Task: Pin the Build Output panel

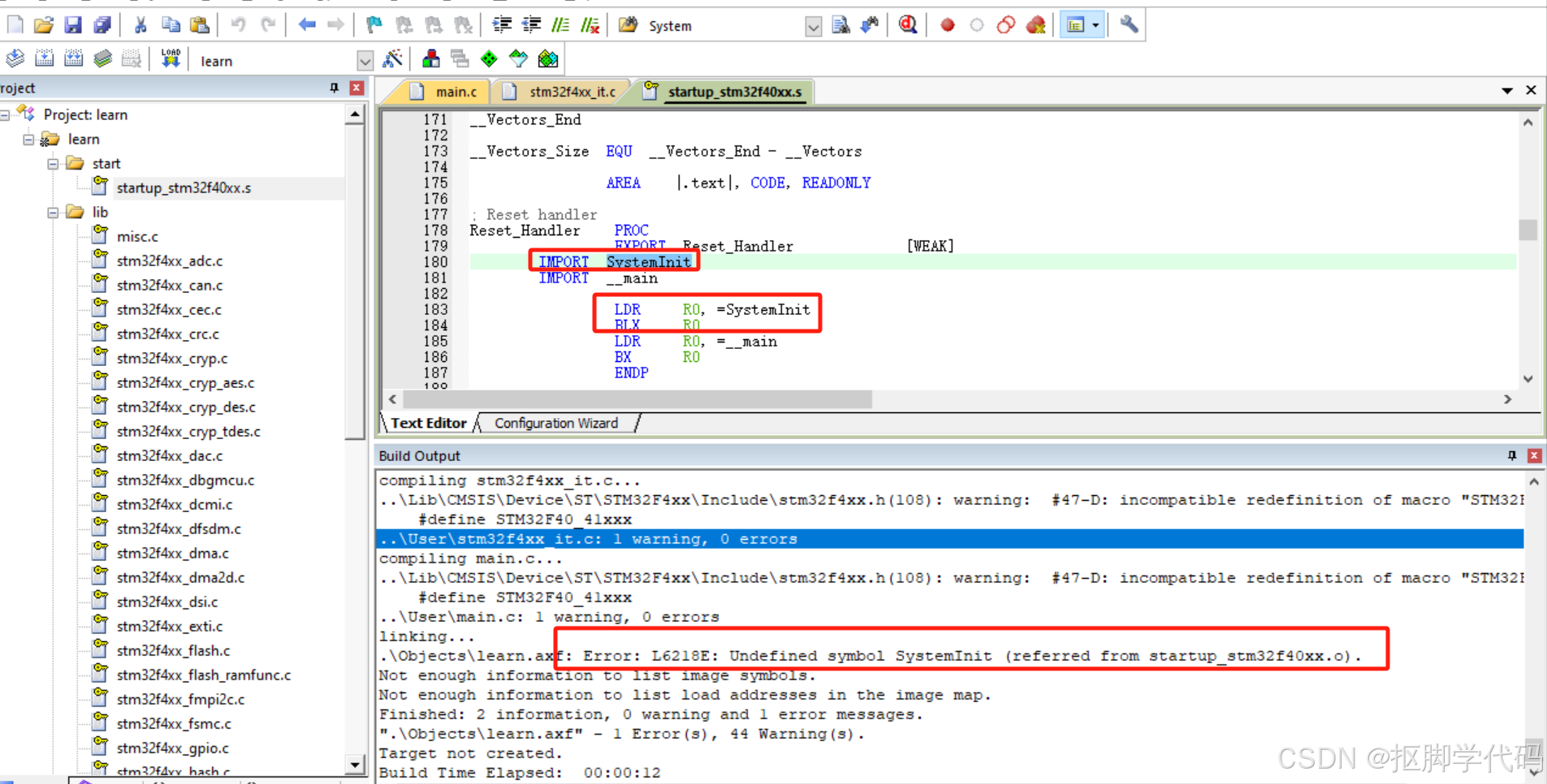Action: (x=1511, y=455)
